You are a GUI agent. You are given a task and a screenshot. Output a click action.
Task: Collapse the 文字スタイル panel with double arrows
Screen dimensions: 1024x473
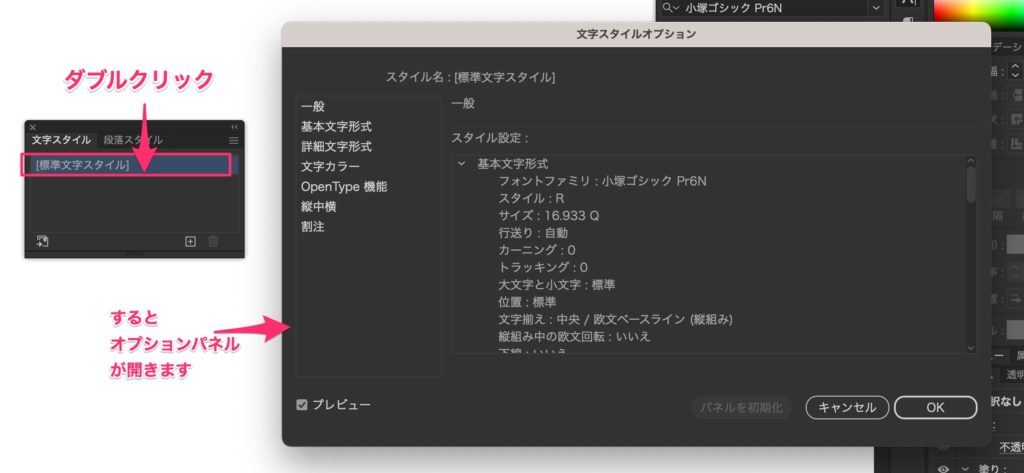point(235,127)
